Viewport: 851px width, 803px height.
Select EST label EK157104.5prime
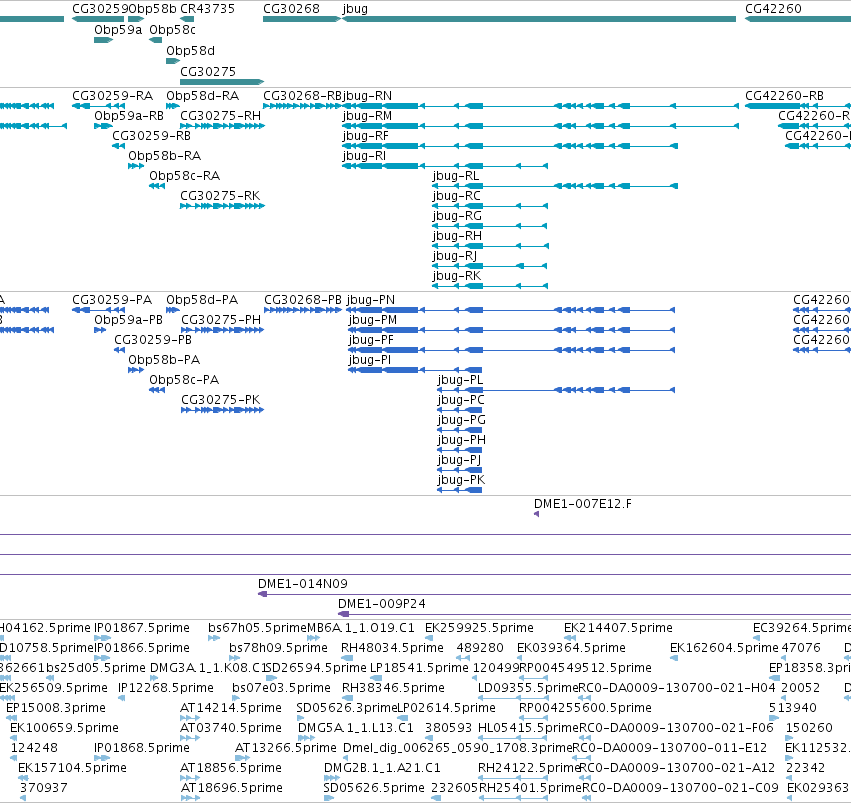tap(72, 768)
